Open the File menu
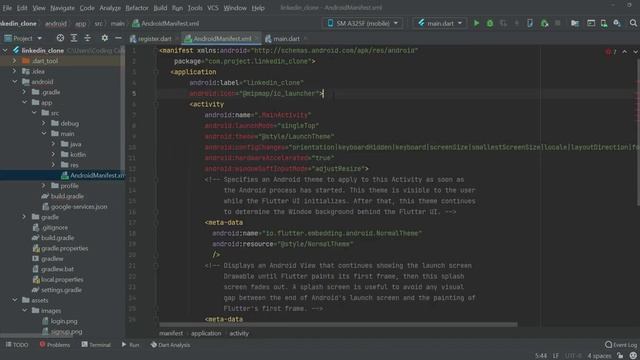Screen dimensions: 640x360 pyautogui.click(x=7, y=8)
